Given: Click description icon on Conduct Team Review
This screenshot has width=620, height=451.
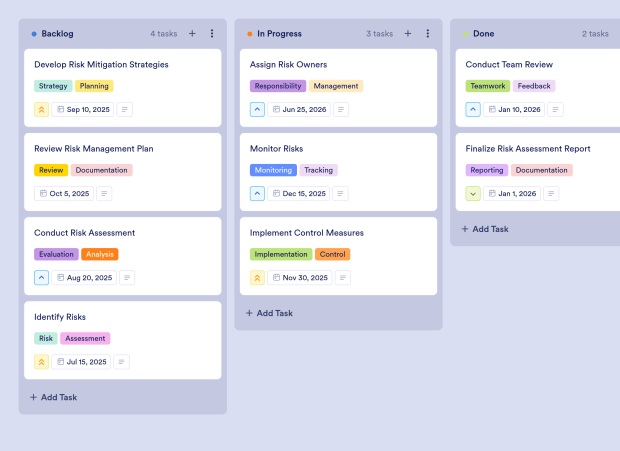Looking at the screenshot, I should [x=555, y=109].
